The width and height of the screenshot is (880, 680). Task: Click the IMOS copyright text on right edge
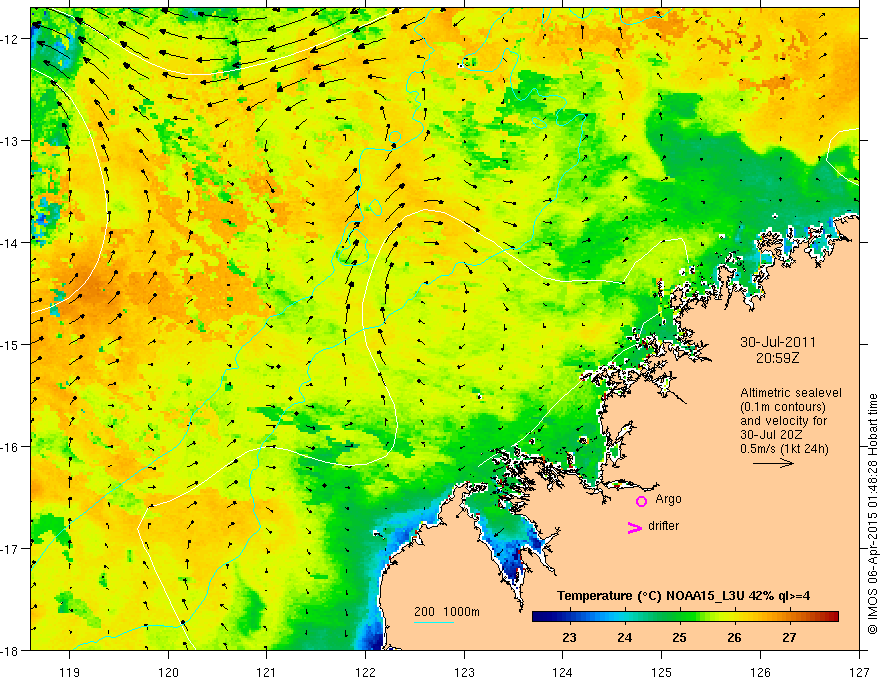click(872, 514)
